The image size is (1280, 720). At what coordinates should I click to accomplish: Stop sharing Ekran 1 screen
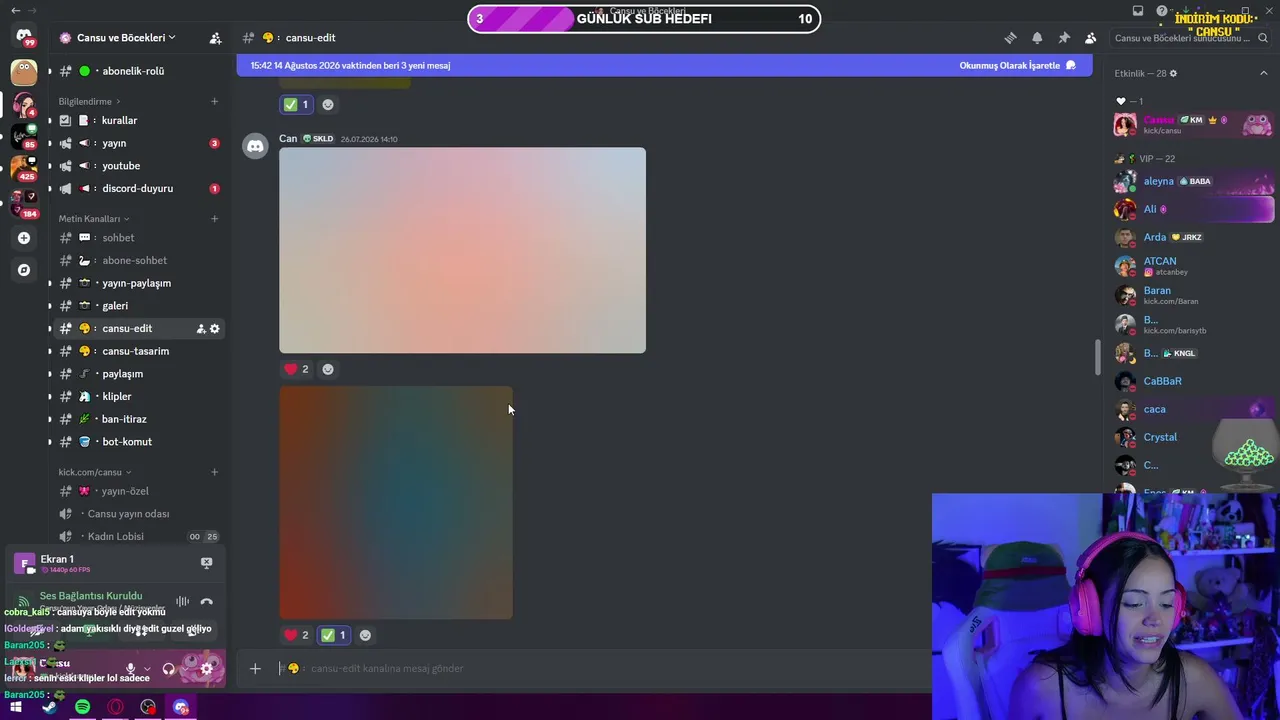(x=206, y=562)
